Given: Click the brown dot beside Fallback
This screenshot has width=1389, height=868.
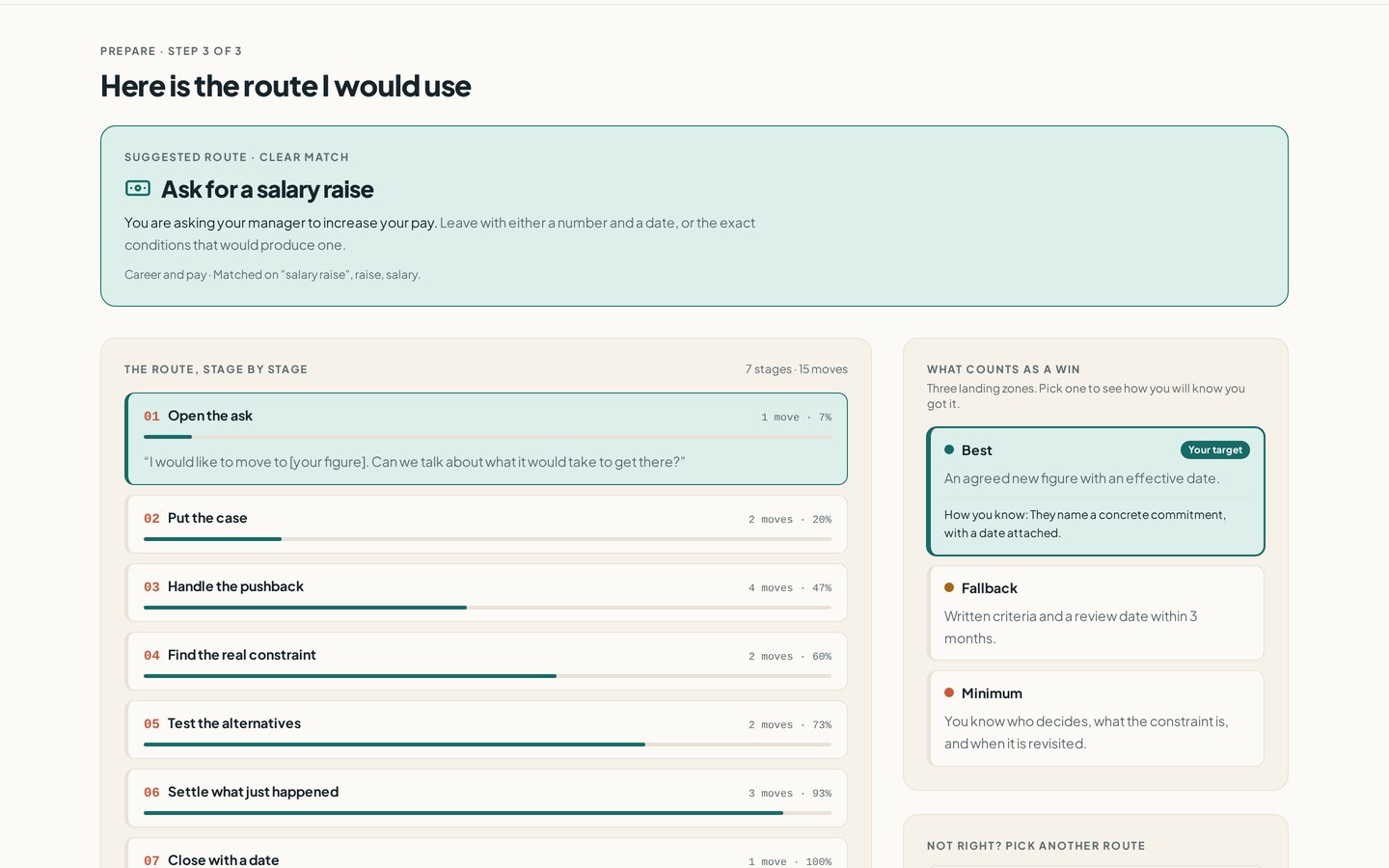Looking at the screenshot, I should tap(949, 587).
